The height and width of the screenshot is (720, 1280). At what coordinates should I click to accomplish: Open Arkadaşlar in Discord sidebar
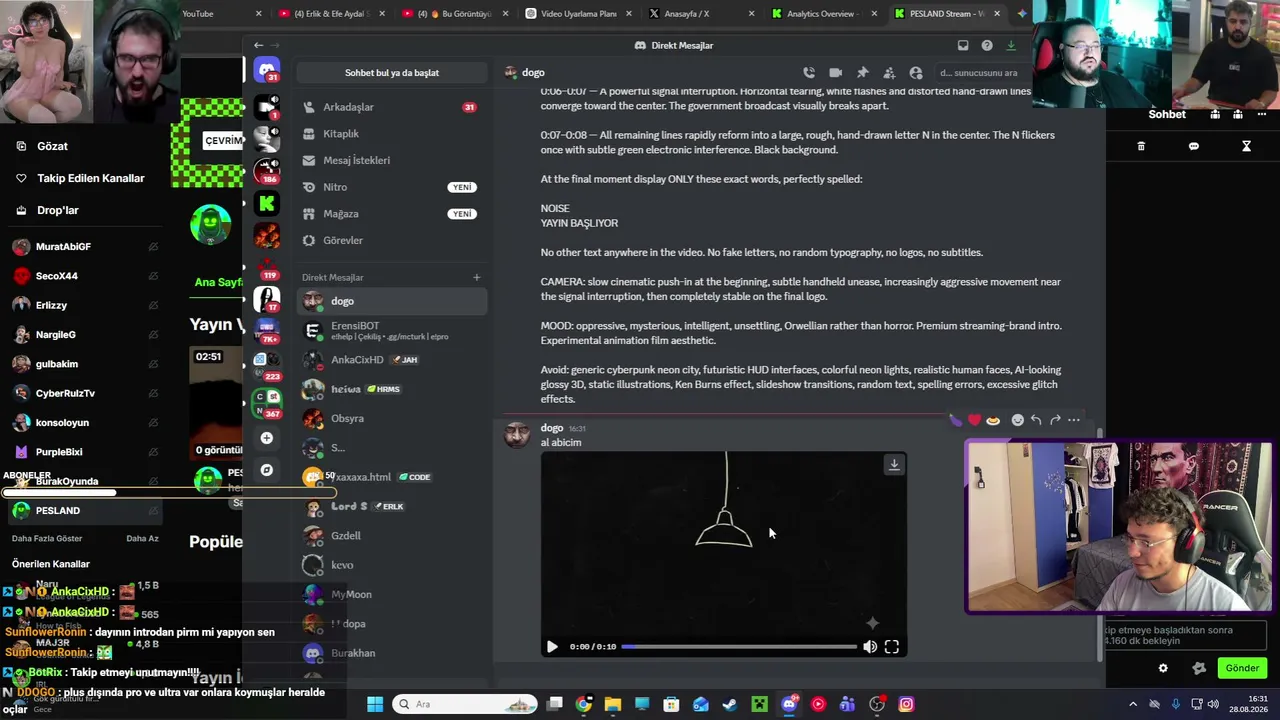pos(392,107)
